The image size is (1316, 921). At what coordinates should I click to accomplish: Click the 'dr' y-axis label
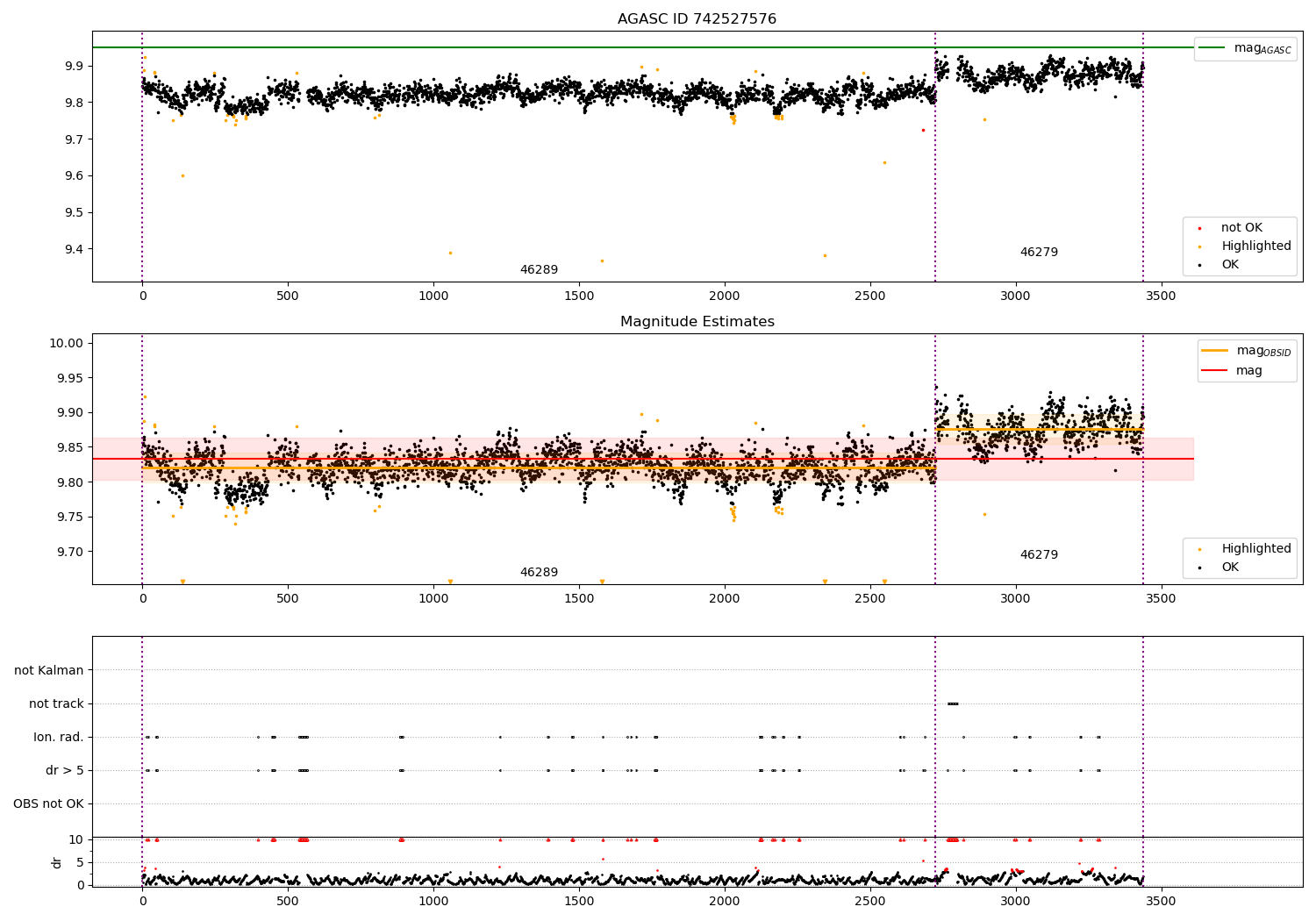[x=57, y=862]
